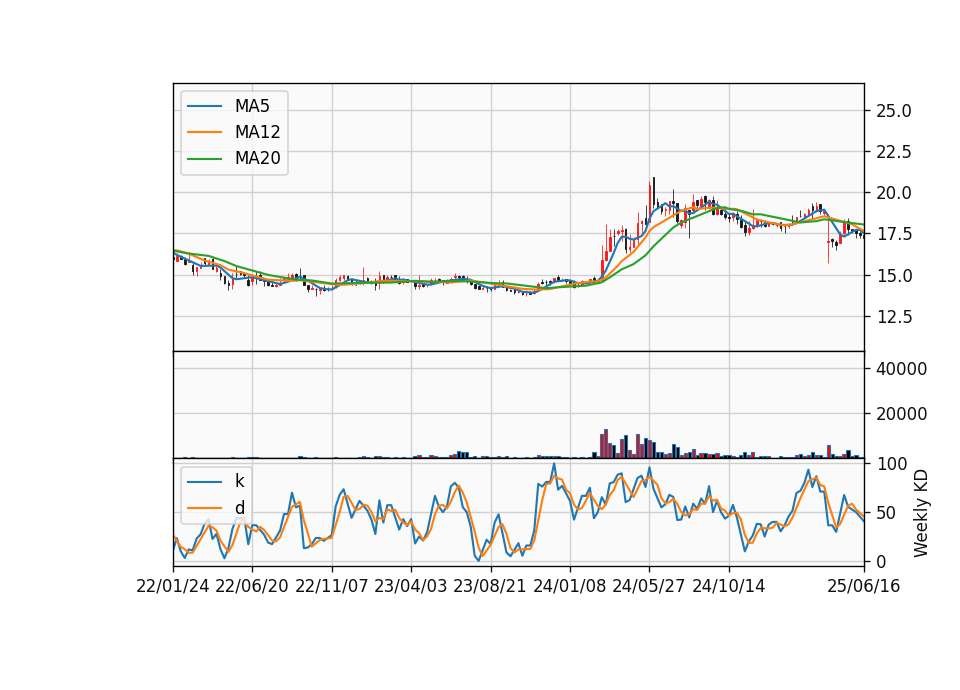Click the 100 KD axis label
Image resolution: width=960 pixels, height=690 pixels.
pyautogui.click(x=891, y=464)
